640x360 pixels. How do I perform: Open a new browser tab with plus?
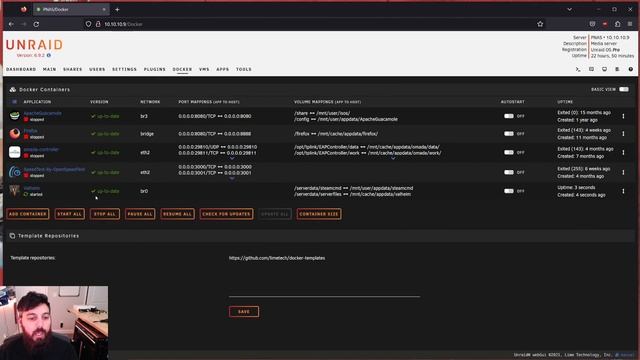click(x=117, y=9)
